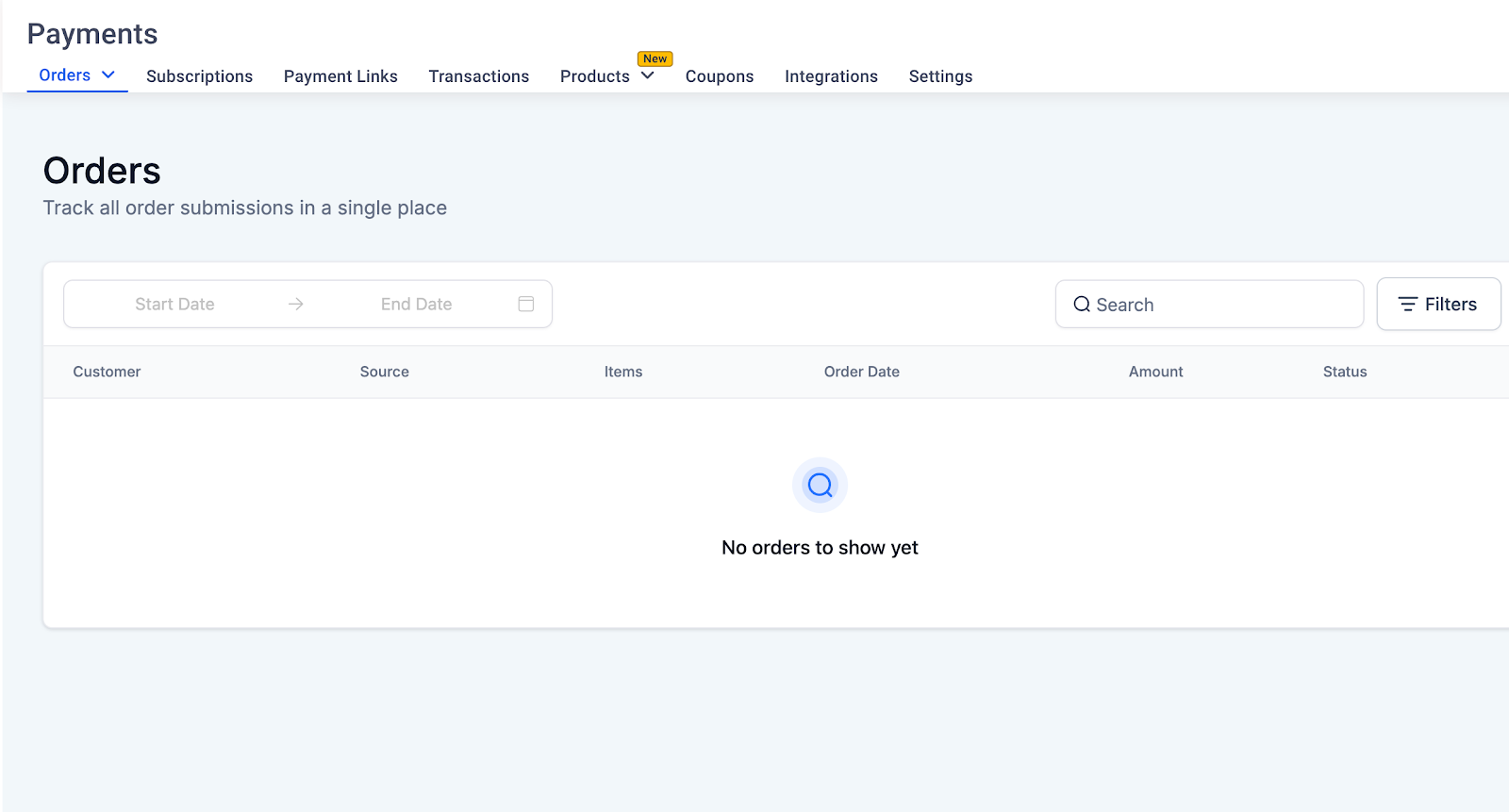Click the New badge above Products

click(655, 58)
